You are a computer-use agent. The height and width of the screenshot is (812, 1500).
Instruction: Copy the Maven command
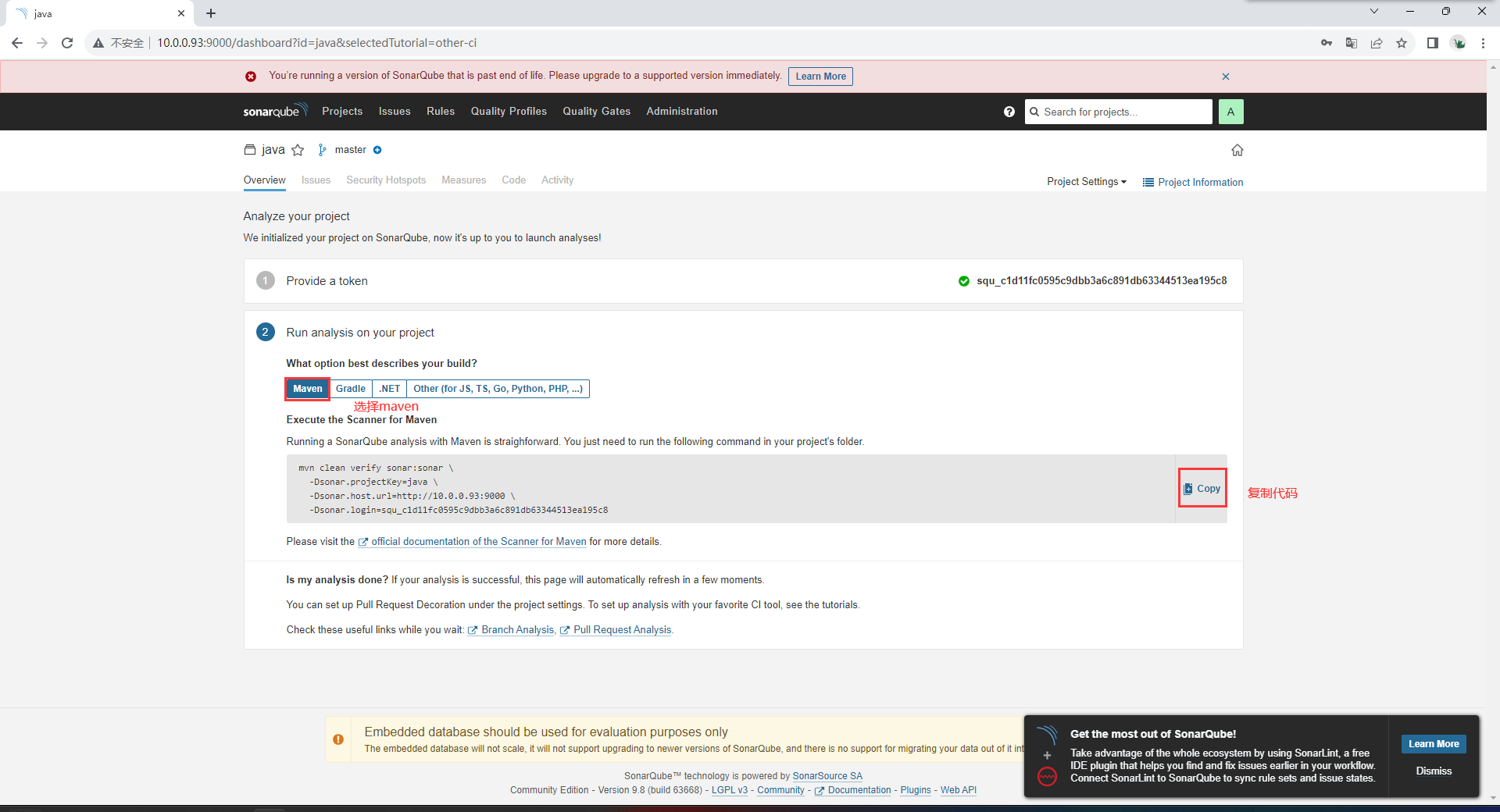(1202, 488)
